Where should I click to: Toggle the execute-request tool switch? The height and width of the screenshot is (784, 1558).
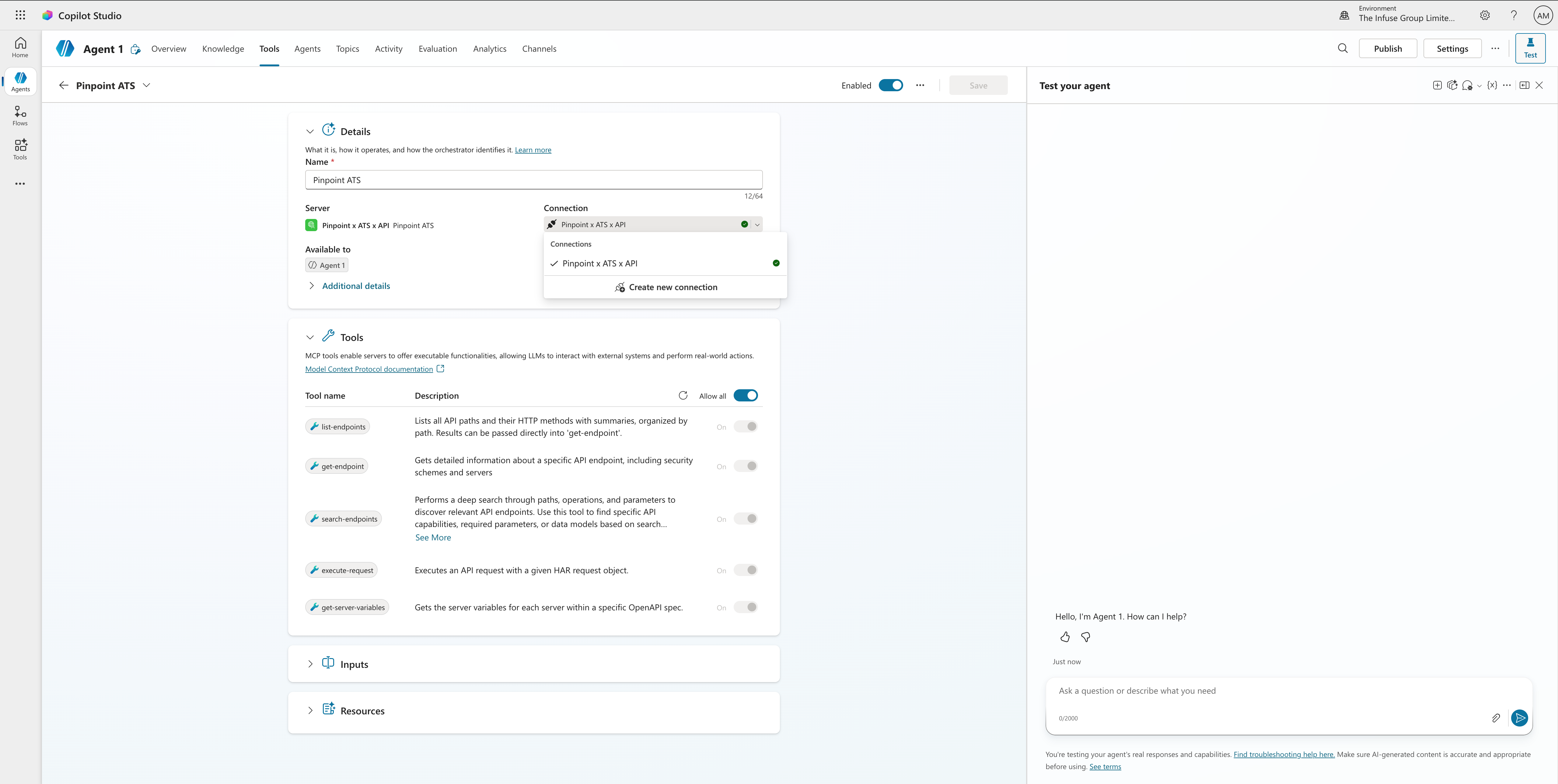coord(745,570)
